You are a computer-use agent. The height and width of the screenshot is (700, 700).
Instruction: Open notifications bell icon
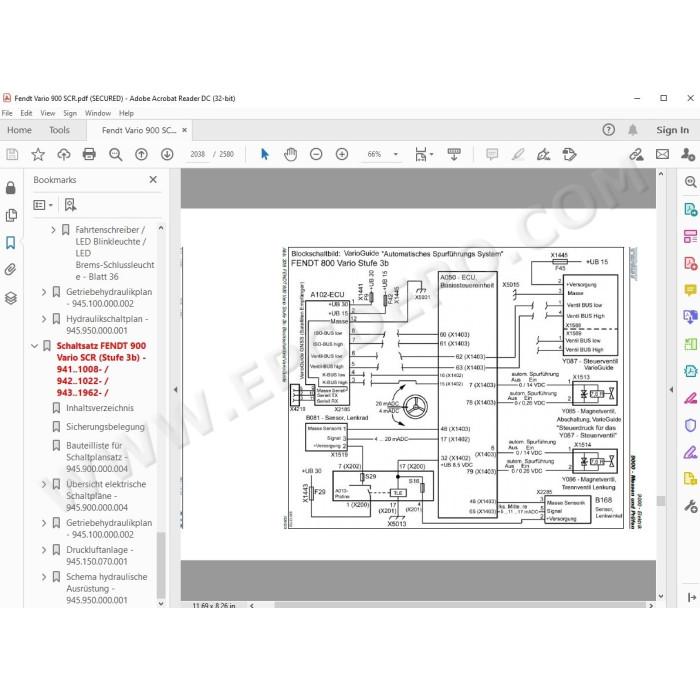pyautogui.click(x=633, y=130)
